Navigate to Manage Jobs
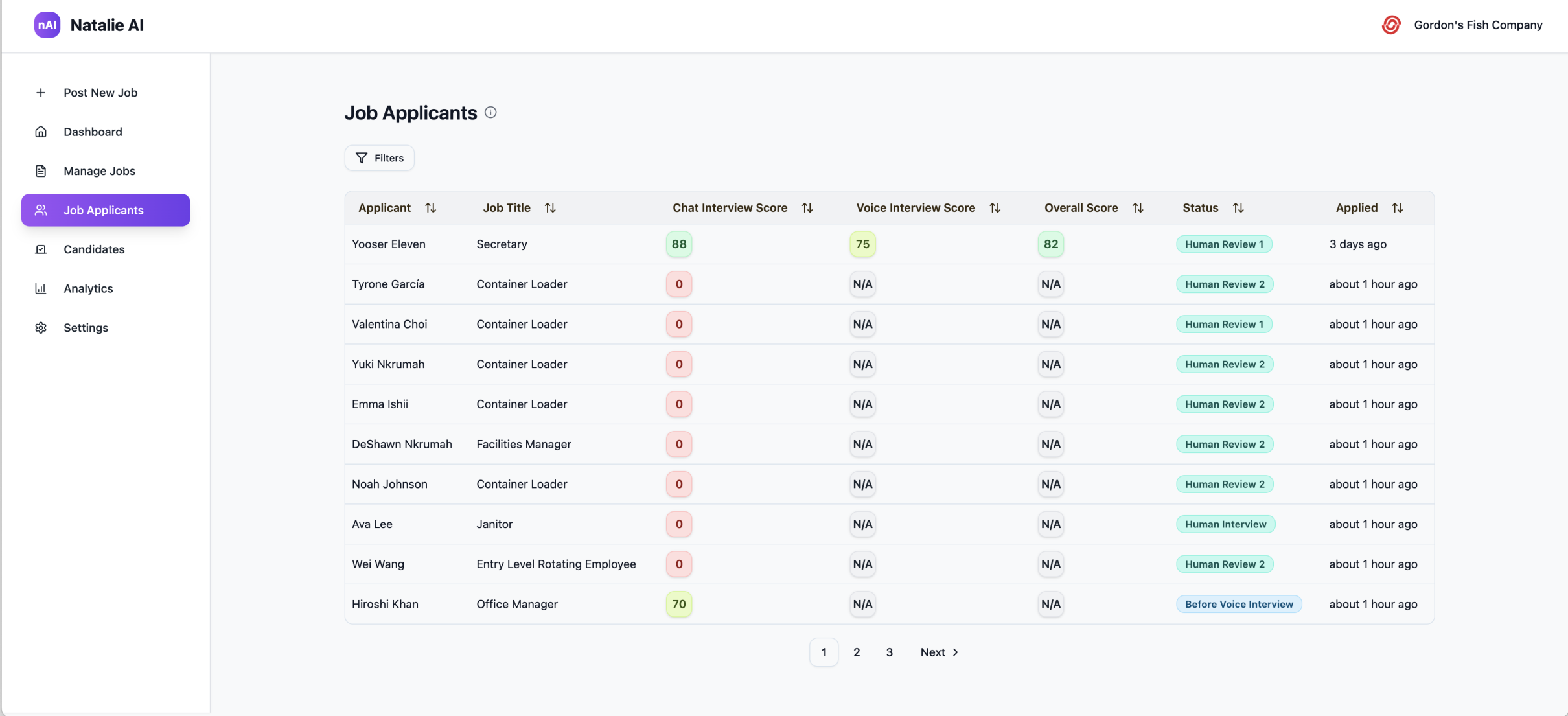1568x716 pixels. click(x=99, y=171)
